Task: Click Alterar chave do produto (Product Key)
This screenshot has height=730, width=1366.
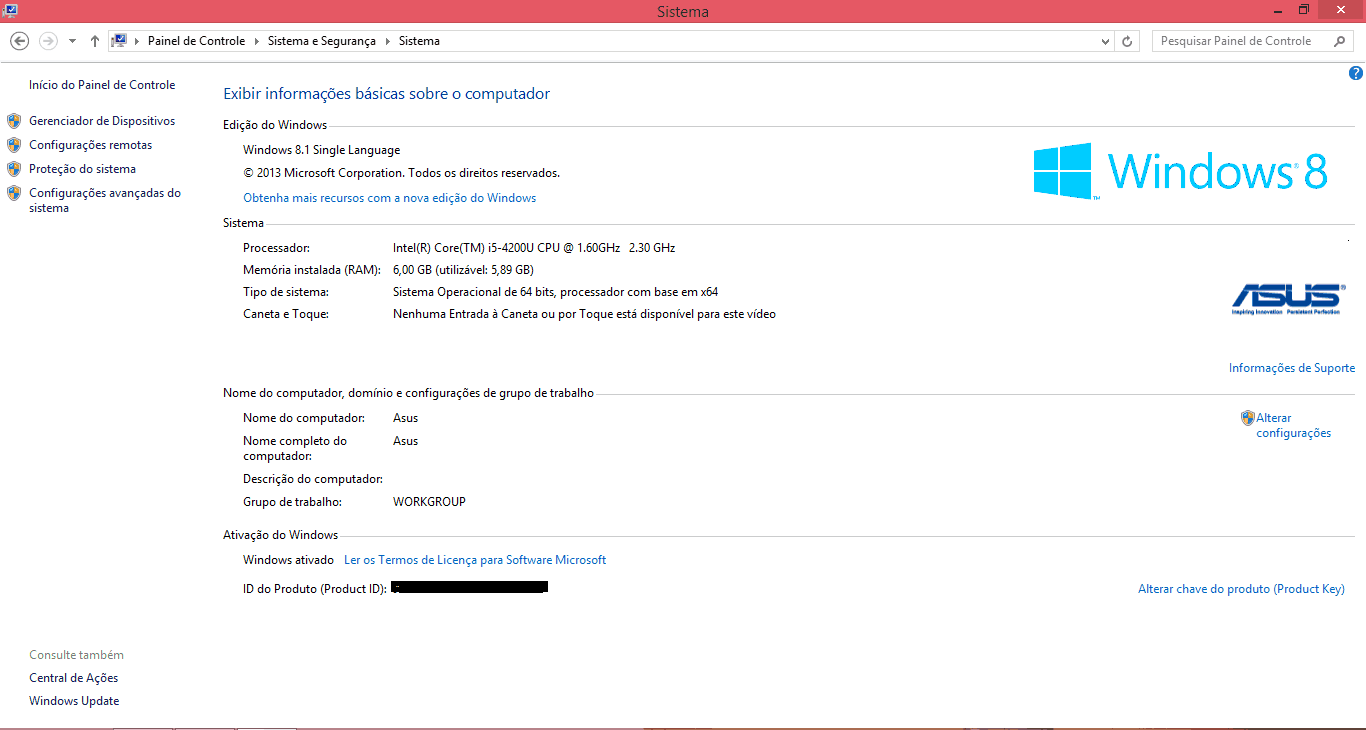Action: (1241, 589)
